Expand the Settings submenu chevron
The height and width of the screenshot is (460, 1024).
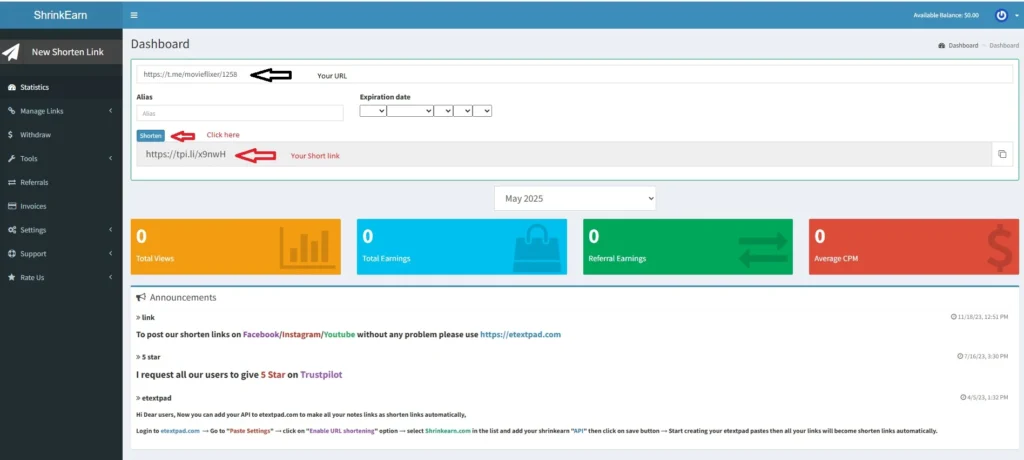(110, 230)
